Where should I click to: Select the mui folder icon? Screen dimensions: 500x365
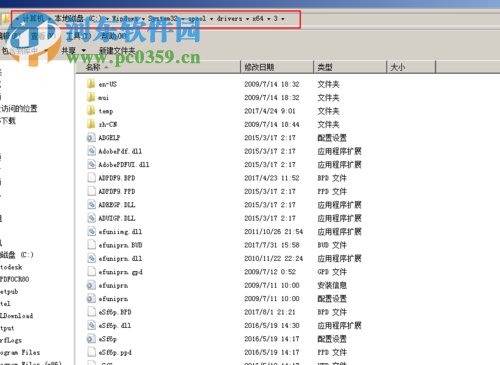pyautogui.click(x=91, y=97)
